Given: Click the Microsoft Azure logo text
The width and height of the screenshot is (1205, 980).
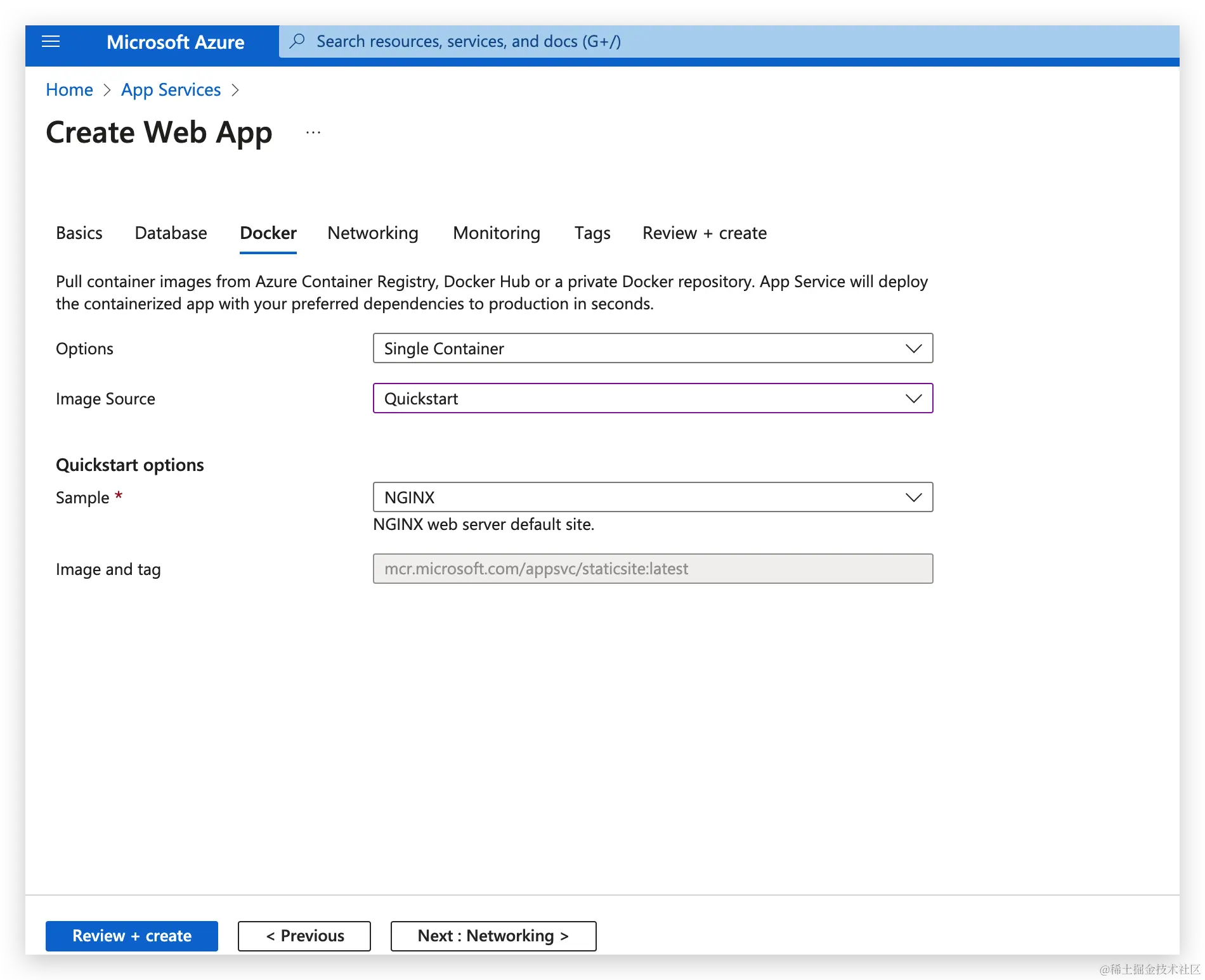Looking at the screenshot, I should point(175,42).
